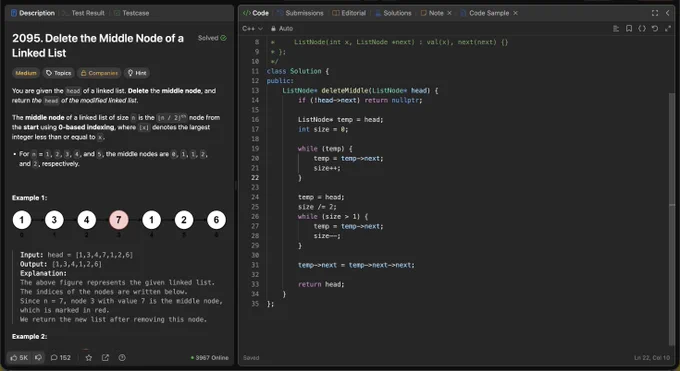Open the Topics tag
The height and width of the screenshot is (371, 680).
(x=59, y=73)
